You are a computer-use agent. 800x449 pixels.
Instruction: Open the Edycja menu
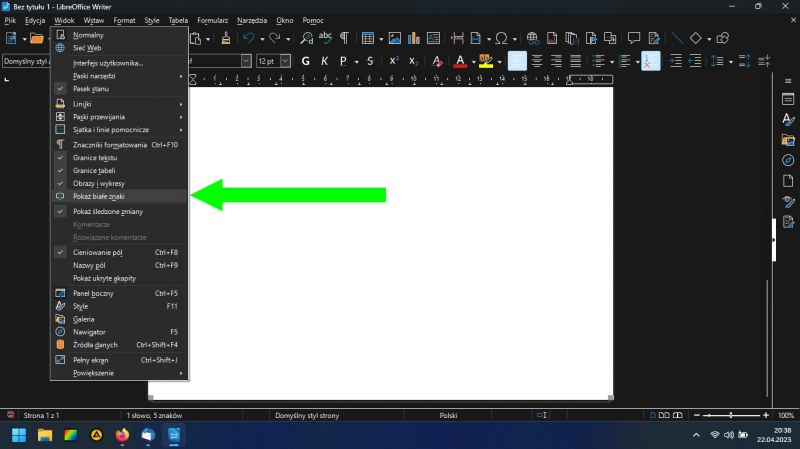[35, 20]
